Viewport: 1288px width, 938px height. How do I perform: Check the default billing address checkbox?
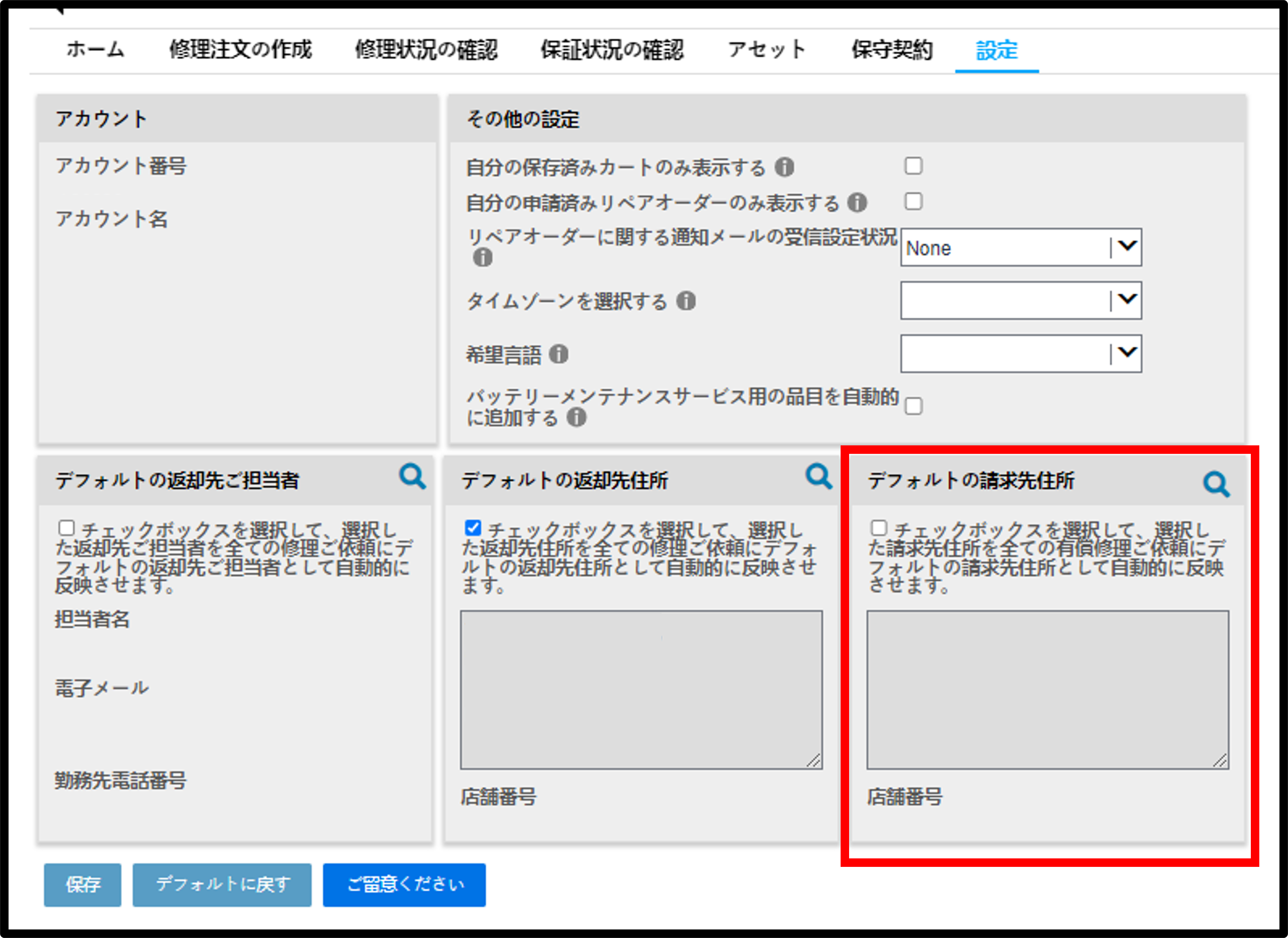click(879, 528)
